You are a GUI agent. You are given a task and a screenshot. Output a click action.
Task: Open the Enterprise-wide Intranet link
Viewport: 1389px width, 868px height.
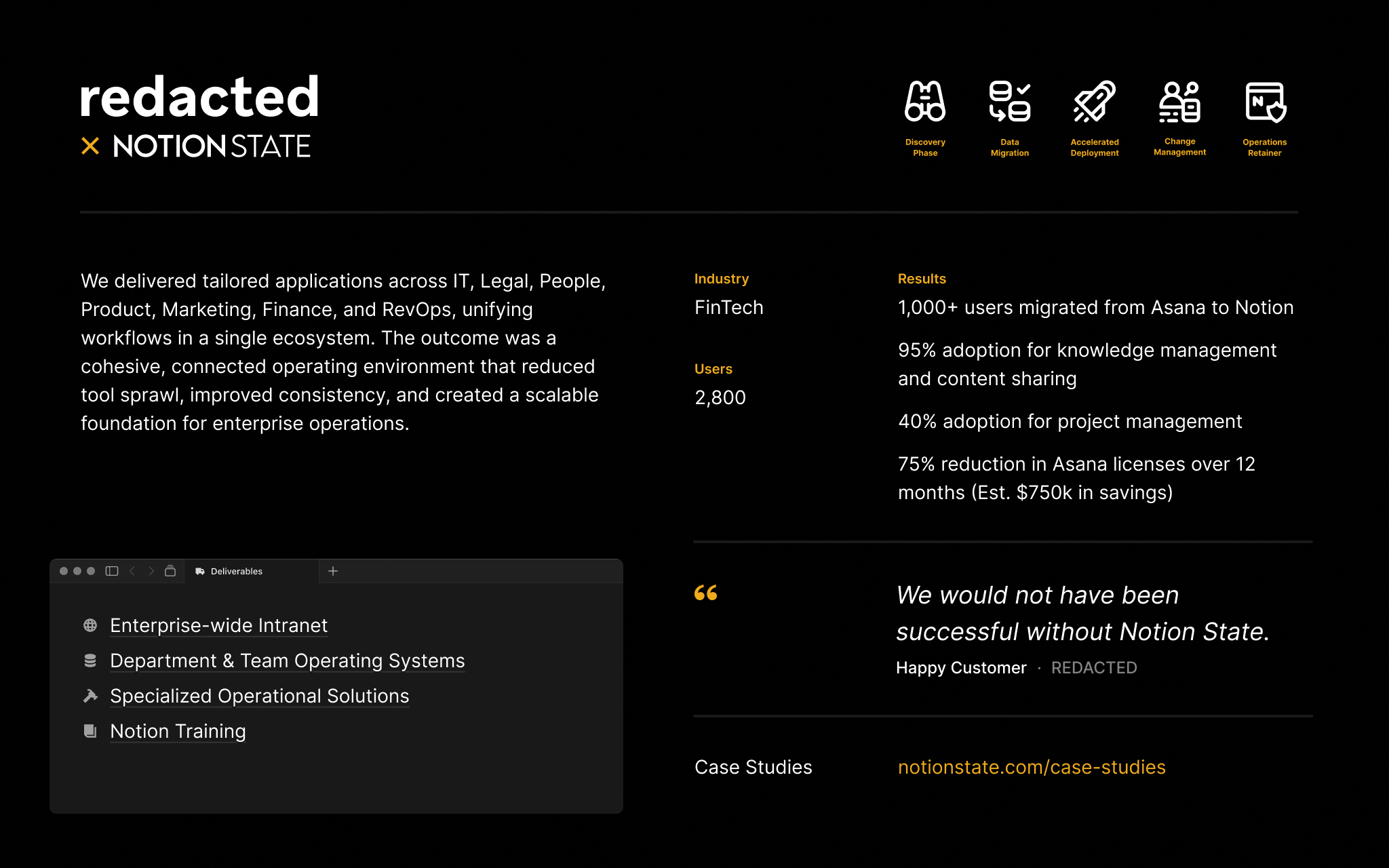[218, 625]
